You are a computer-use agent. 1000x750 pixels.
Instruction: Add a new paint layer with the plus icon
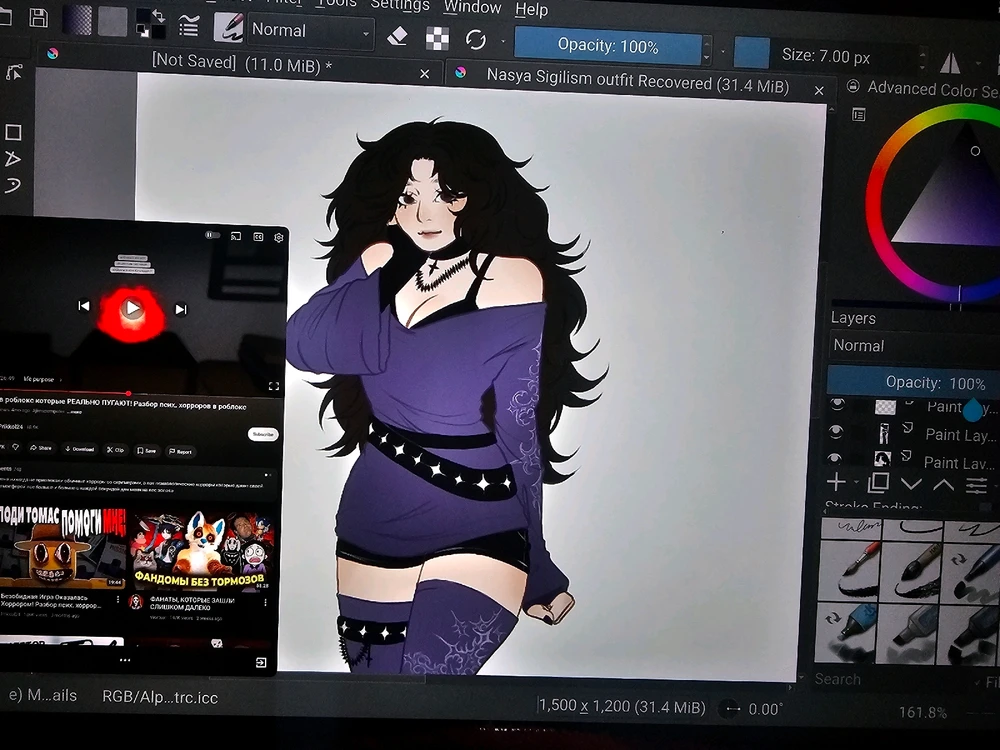pos(836,482)
